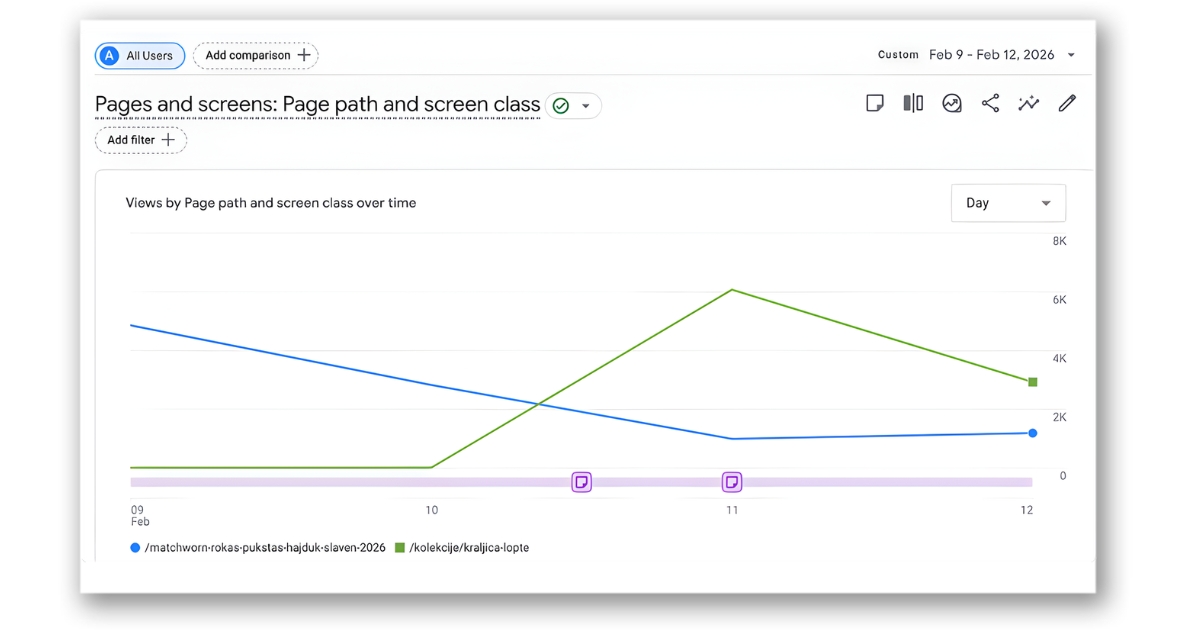Click Add filter
Viewport: 1200px width, 630px height.
pos(141,140)
